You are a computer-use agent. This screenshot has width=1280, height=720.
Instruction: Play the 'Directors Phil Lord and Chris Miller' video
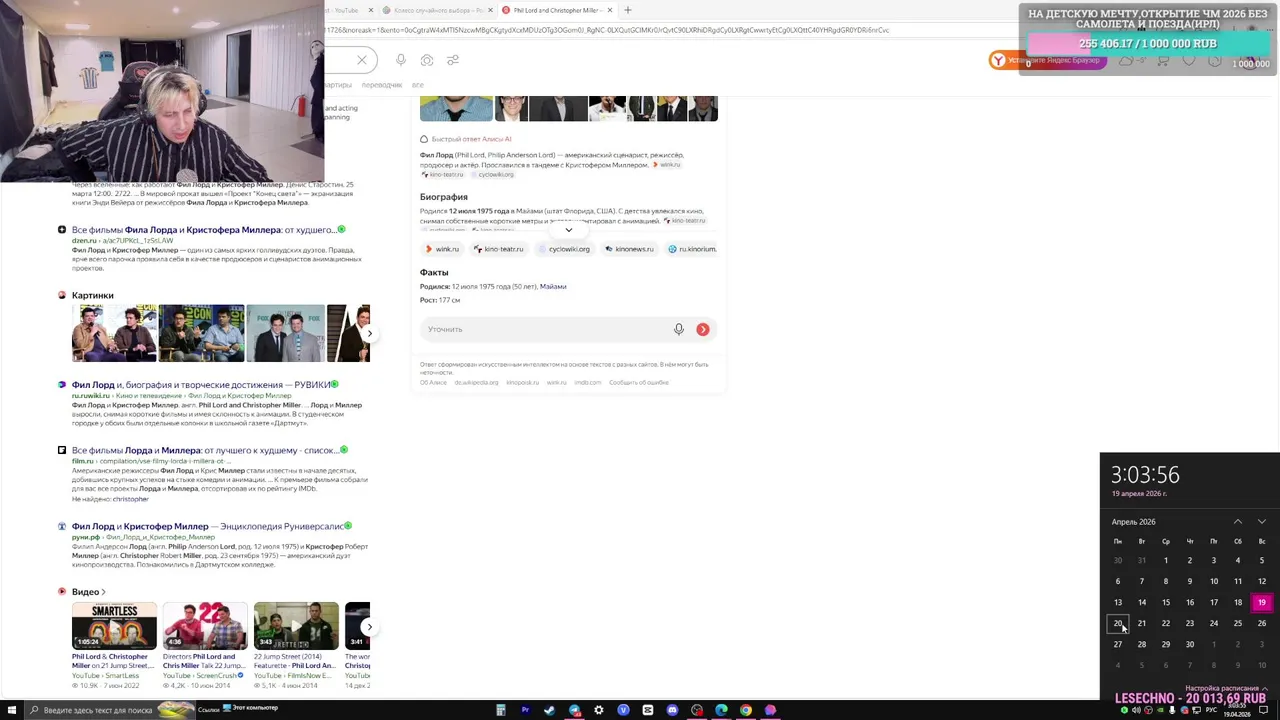coord(205,626)
